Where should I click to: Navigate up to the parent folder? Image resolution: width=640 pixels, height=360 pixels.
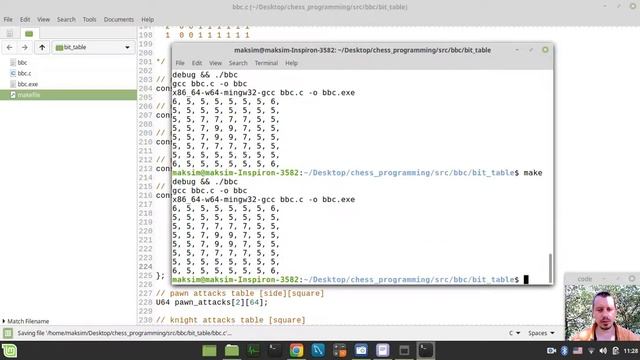42,47
